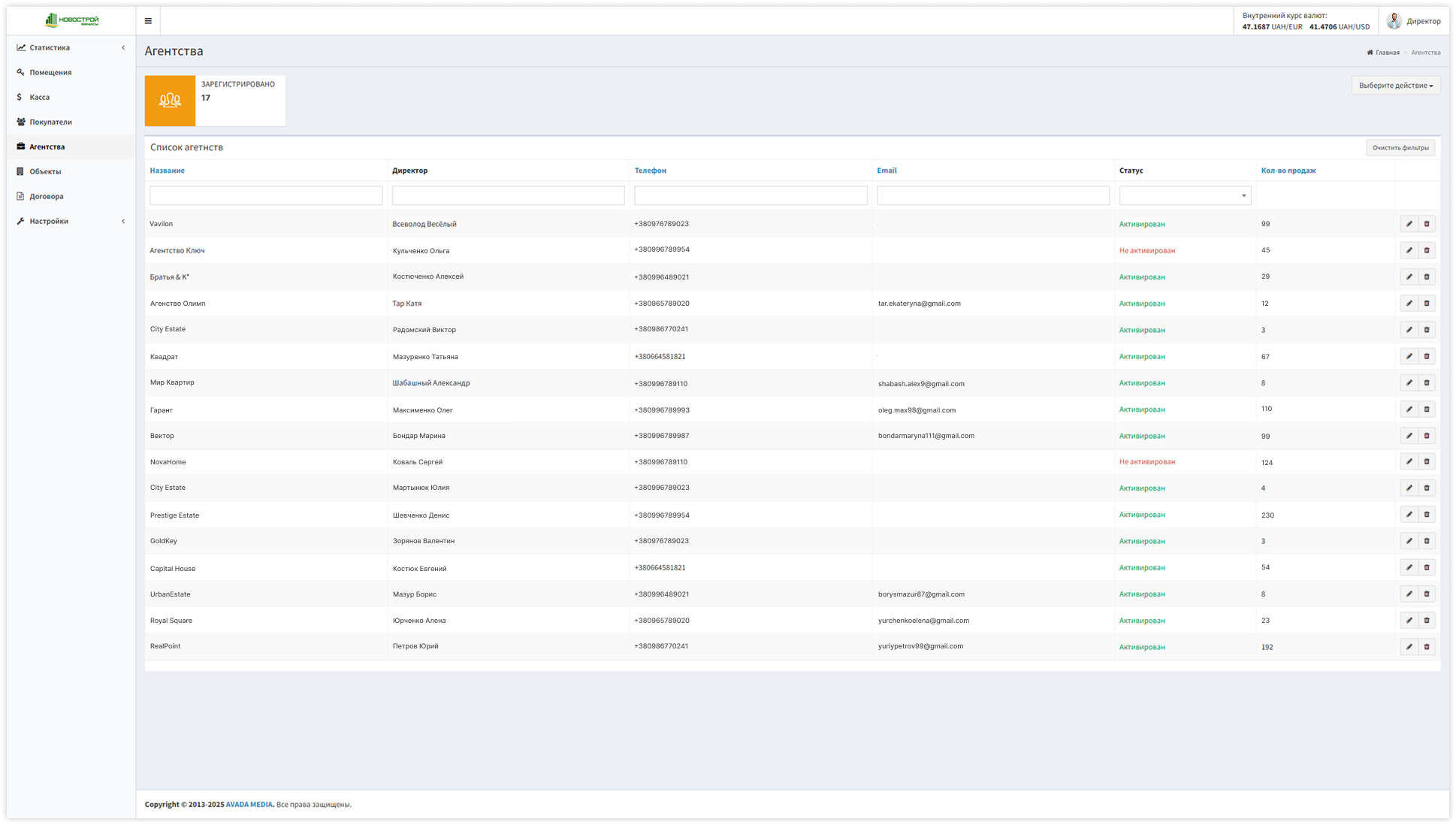Open the Выберите действие dropdown
Image resolution: width=1456 pixels, height=825 pixels.
point(1394,85)
